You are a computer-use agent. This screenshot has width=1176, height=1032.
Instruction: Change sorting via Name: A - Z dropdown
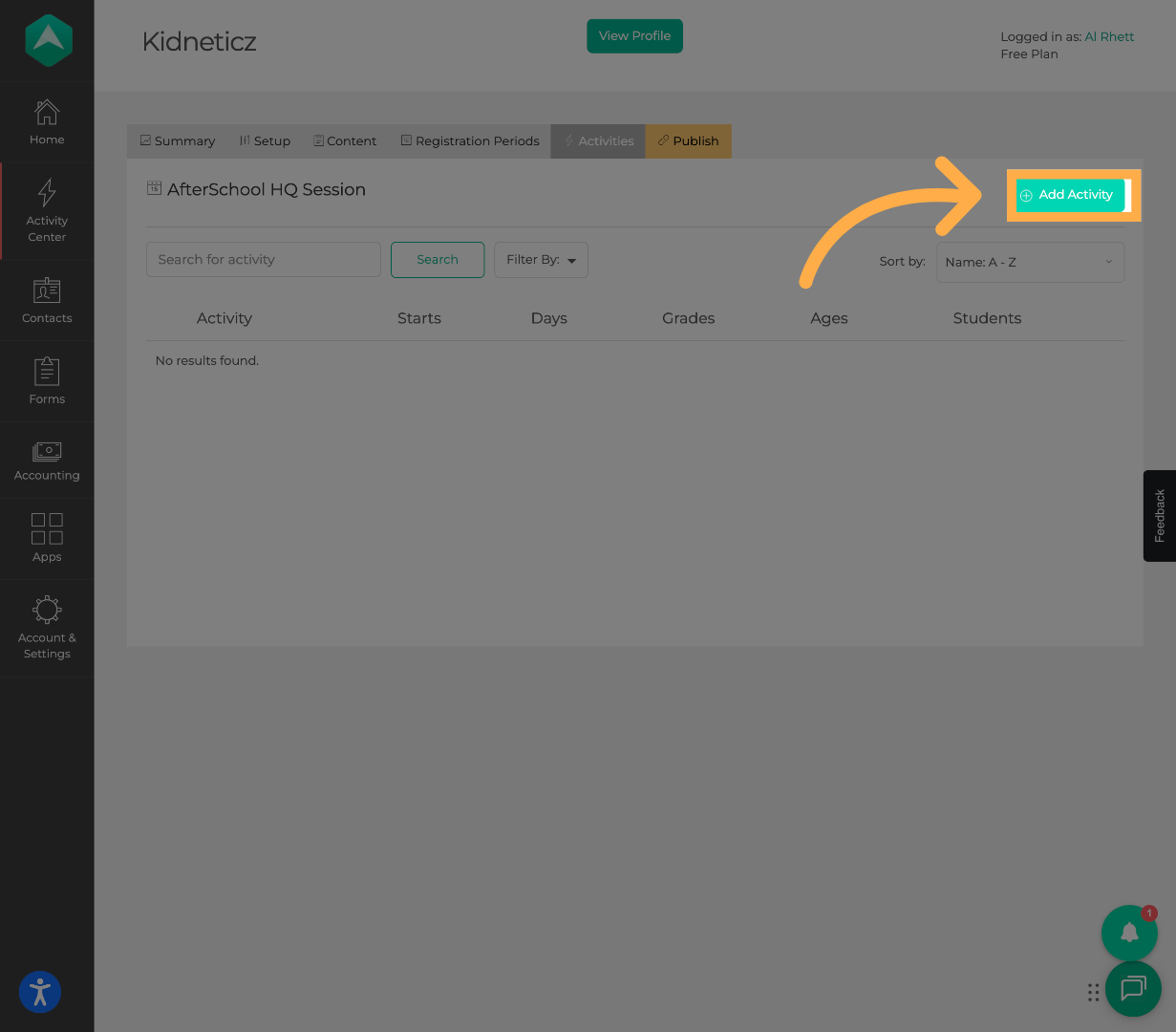coord(1030,262)
